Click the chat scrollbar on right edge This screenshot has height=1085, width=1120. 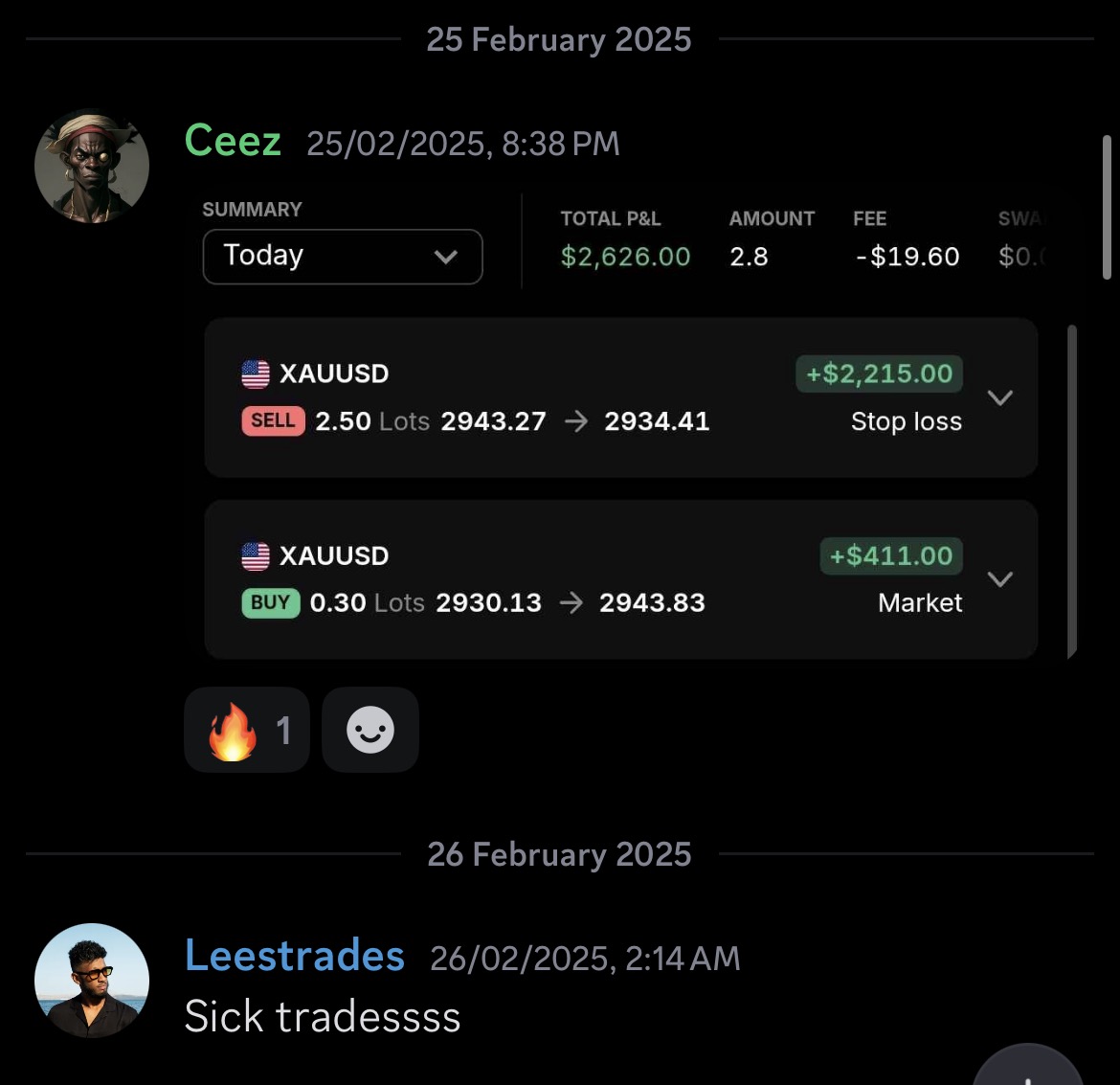[x=1107, y=206]
